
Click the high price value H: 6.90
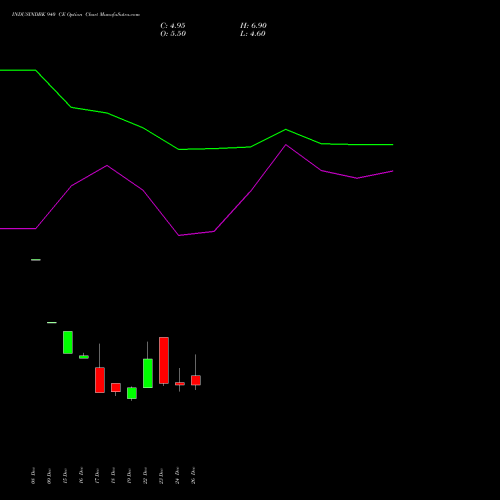pyautogui.click(x=253, y=26)
